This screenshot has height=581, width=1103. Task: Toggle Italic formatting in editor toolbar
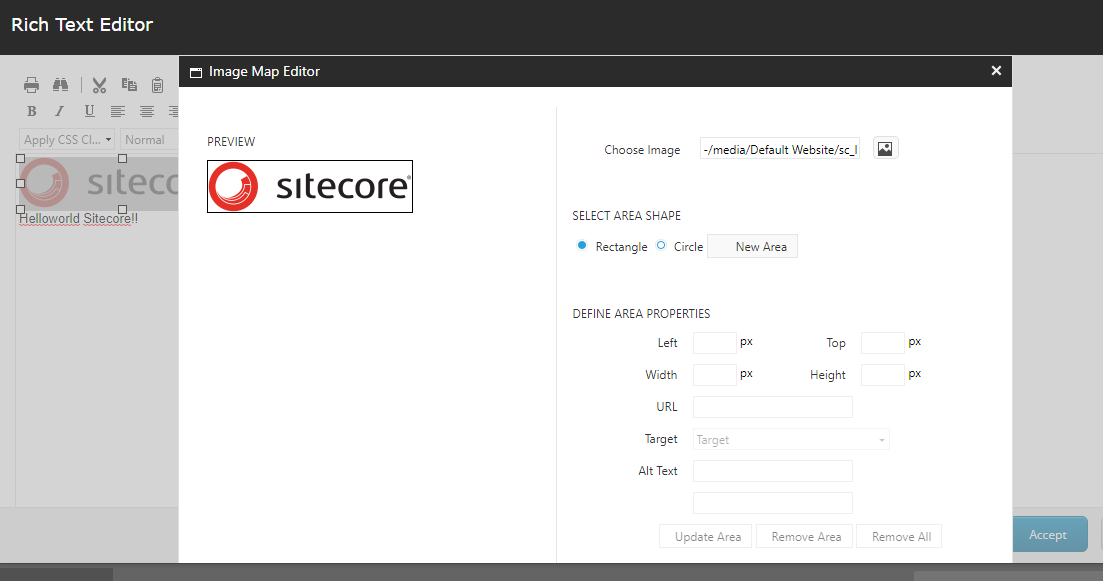coord(60,111)
